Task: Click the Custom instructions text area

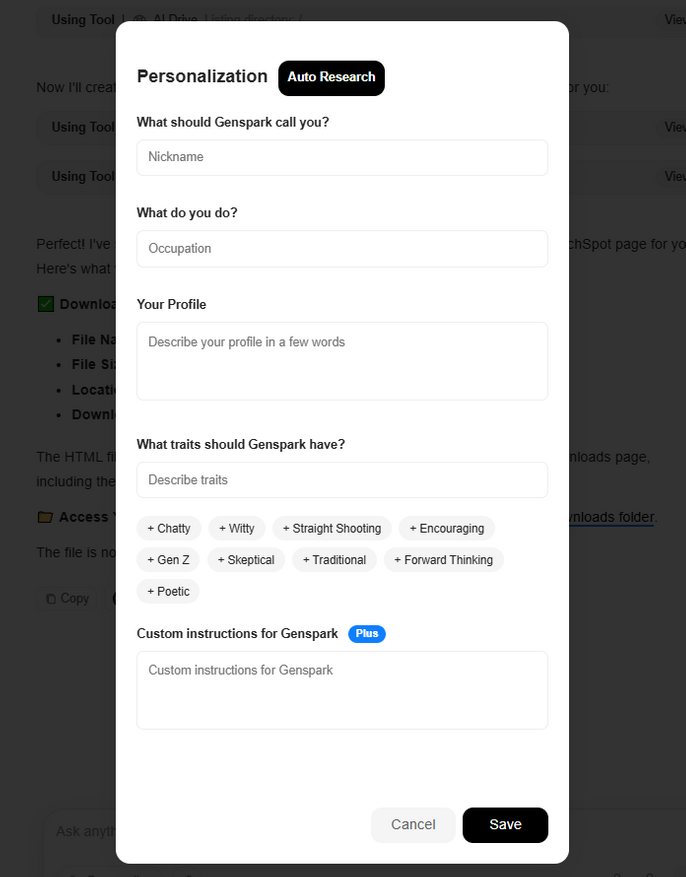Action: click(x=342, y=690)
